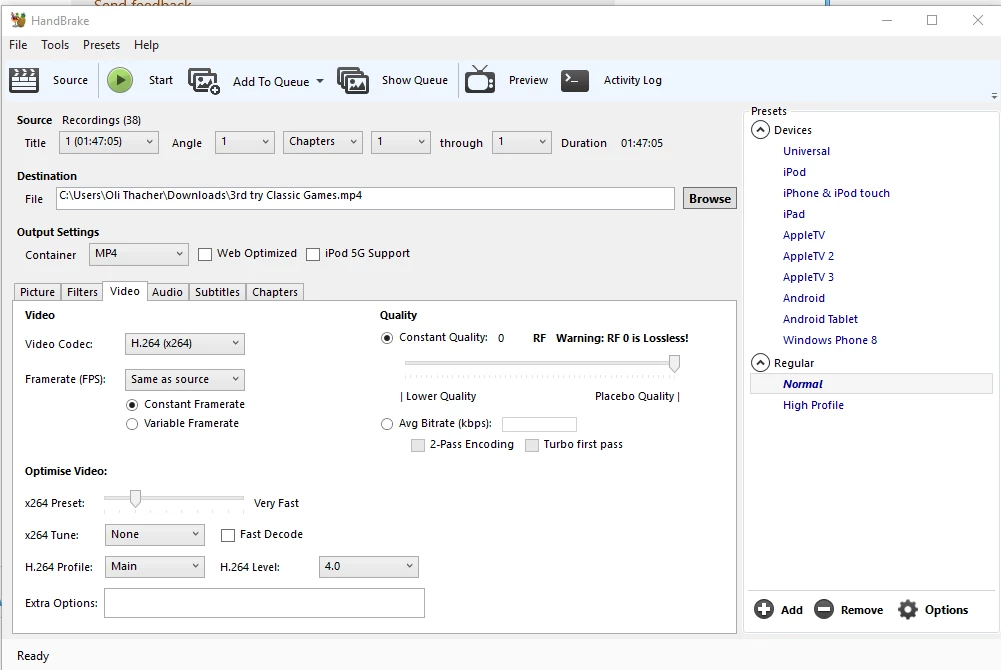Switch to the Chapters tab

275,292
